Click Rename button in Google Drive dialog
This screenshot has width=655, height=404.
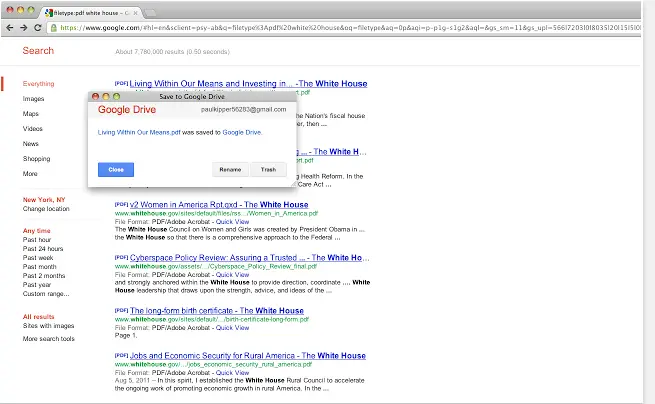[x=230, y=170]
